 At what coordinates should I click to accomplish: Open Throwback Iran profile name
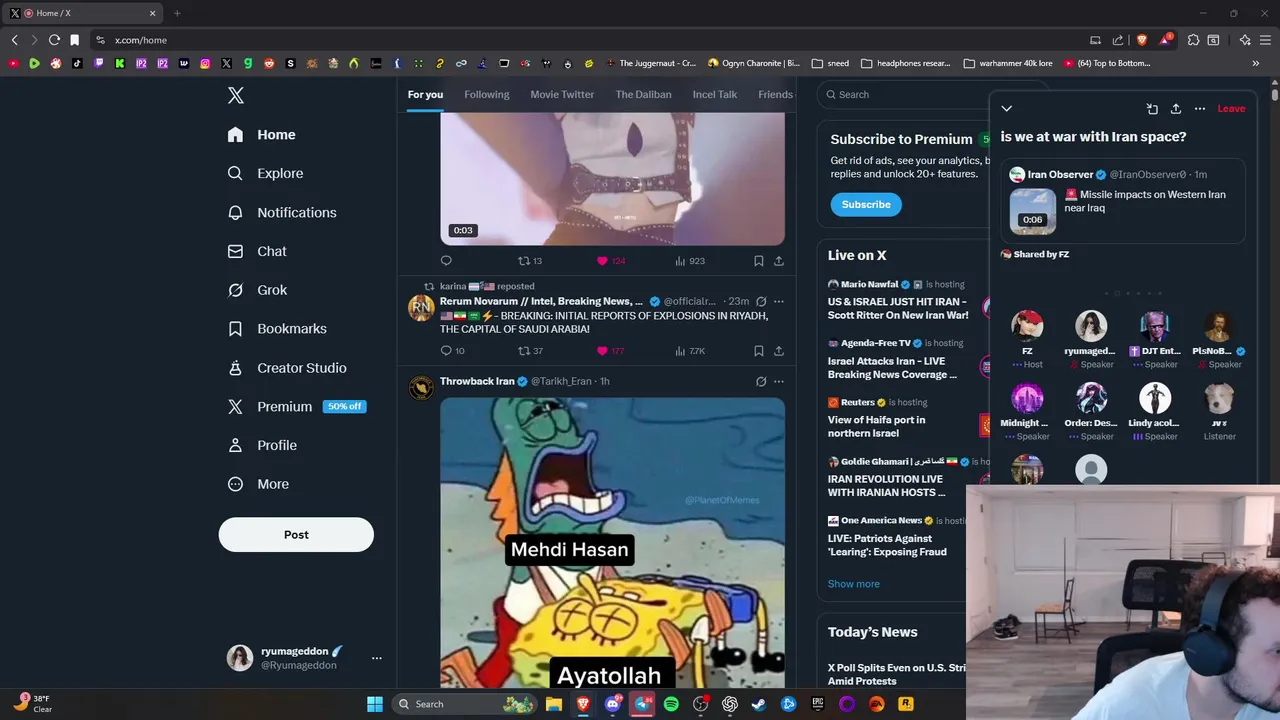[x=477, y=381]
